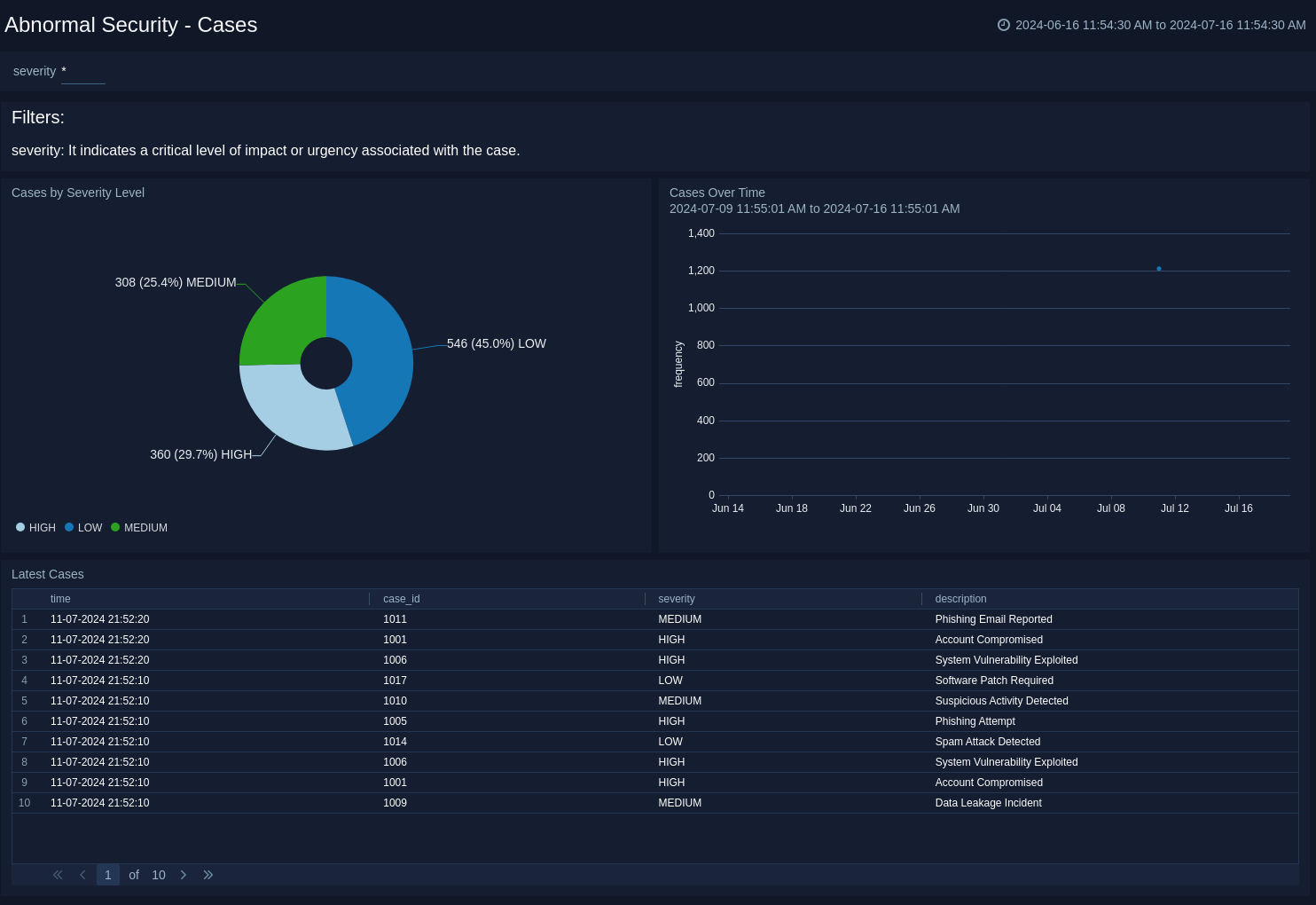This screenshot has height=905, width=1316.
Task: Click the total page count '10'
Action: [159, 875]
